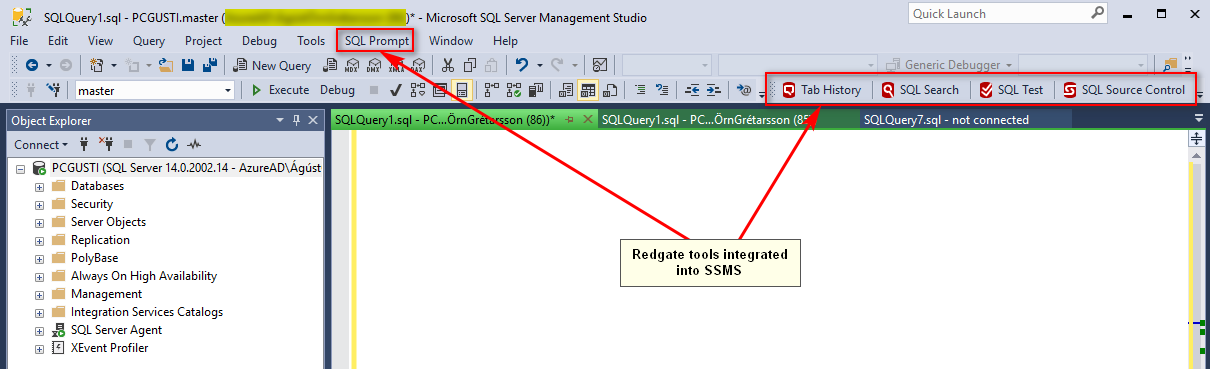
Task: Cut selection using the scissors icon
Action: point(448,65)
